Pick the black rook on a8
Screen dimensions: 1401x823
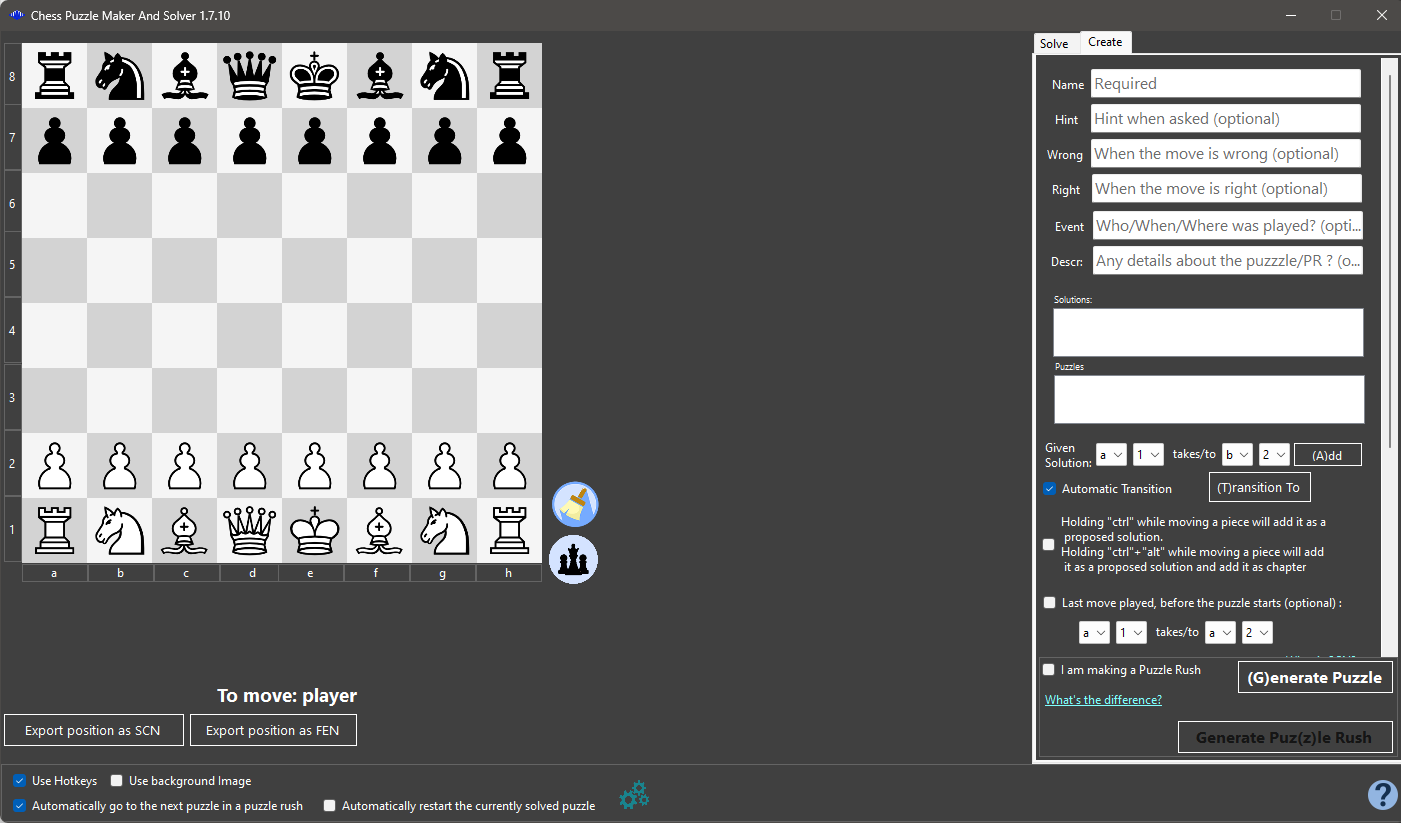[55, 75]
